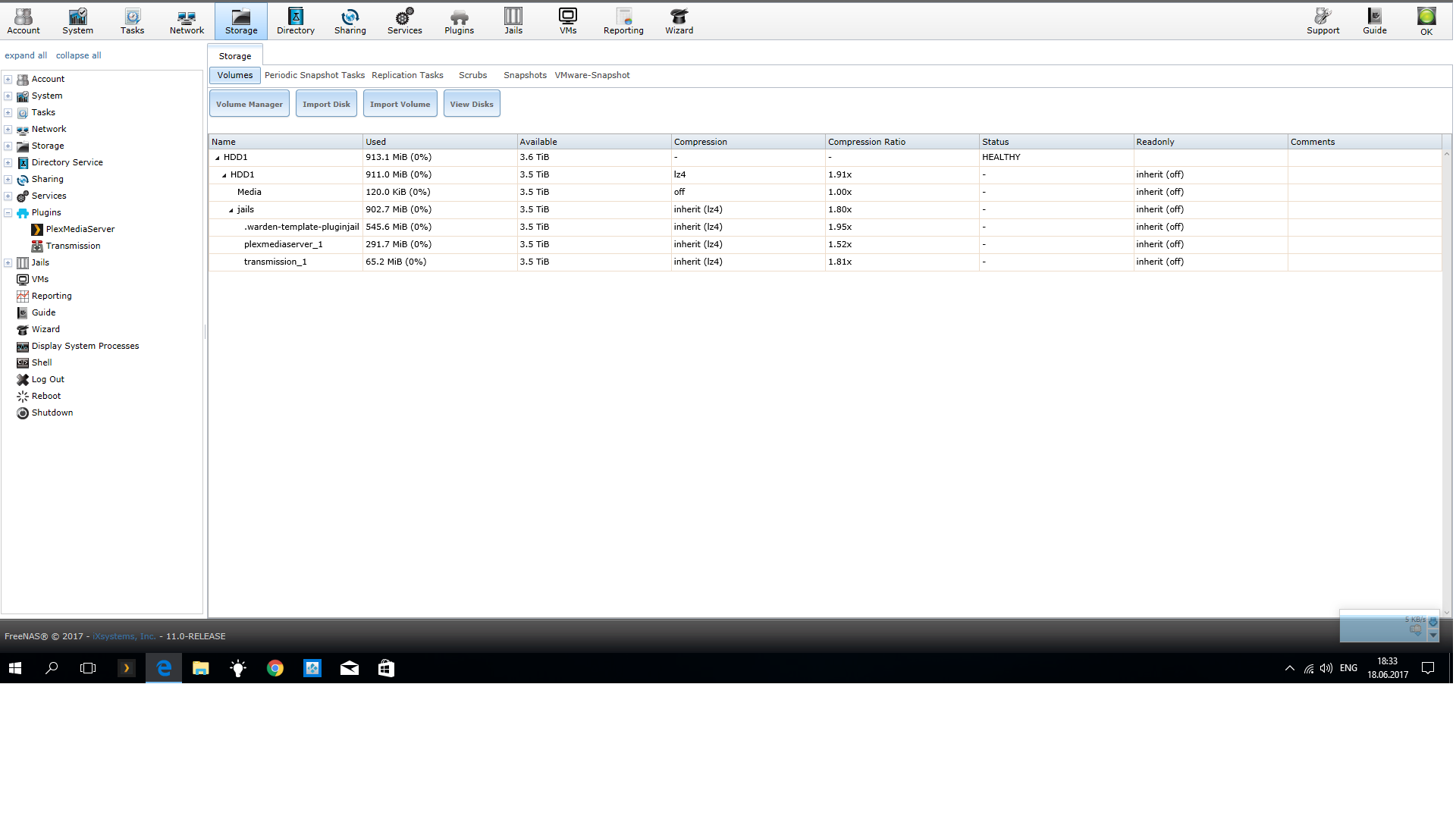The image size is (1456, 819).
Task: Open the Sharing icon in top toolbar
Action: 350,20
